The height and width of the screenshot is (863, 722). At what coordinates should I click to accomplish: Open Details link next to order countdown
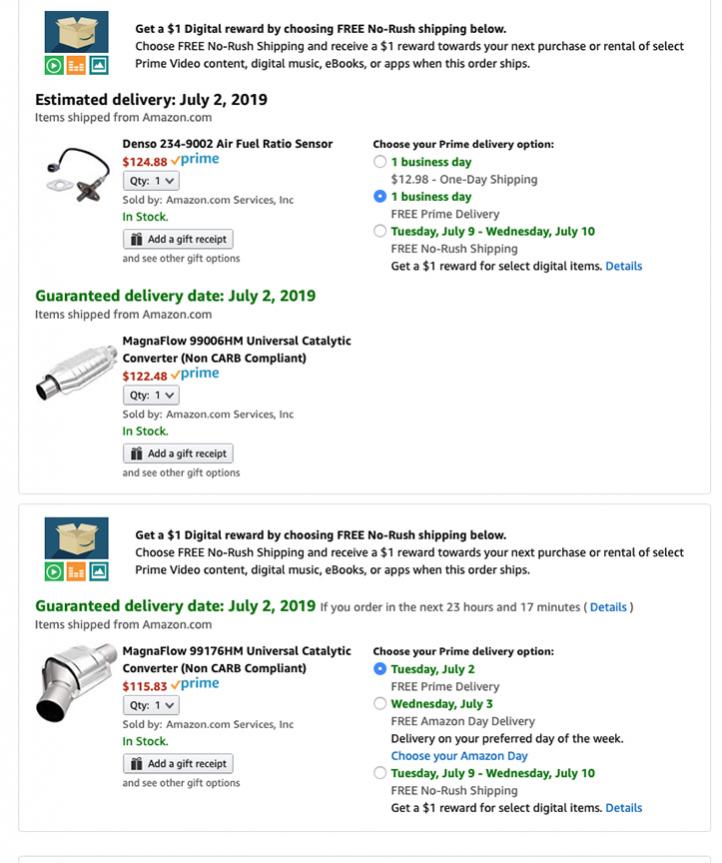pyautogui.click(x=608, y=607)
